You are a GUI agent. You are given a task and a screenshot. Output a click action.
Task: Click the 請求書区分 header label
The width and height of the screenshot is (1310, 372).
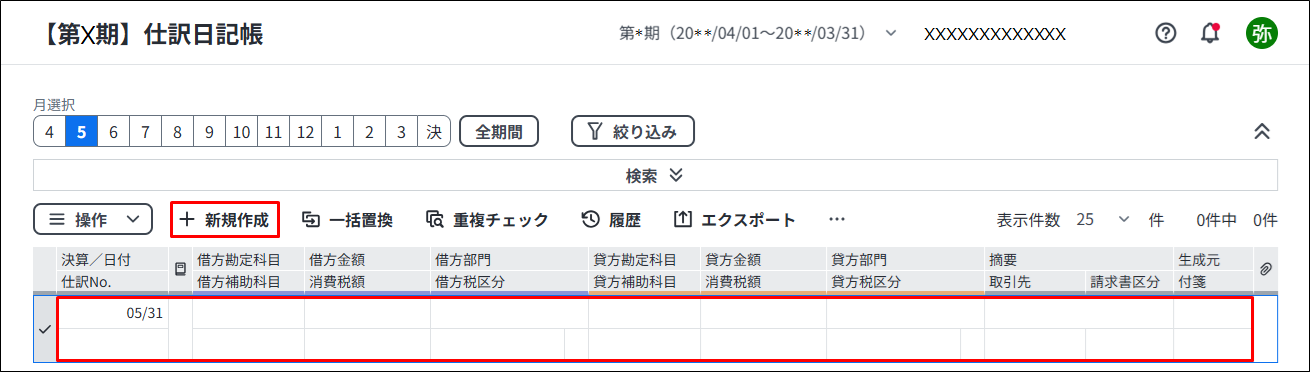click(x=1125, y=282)
